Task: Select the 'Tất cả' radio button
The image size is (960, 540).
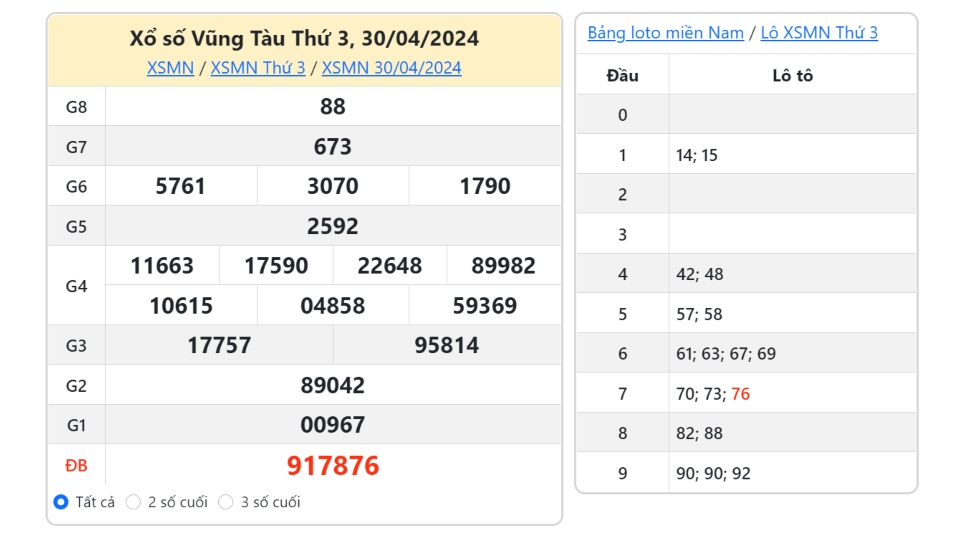Action: pyautogui.click(x=61, y=502)
